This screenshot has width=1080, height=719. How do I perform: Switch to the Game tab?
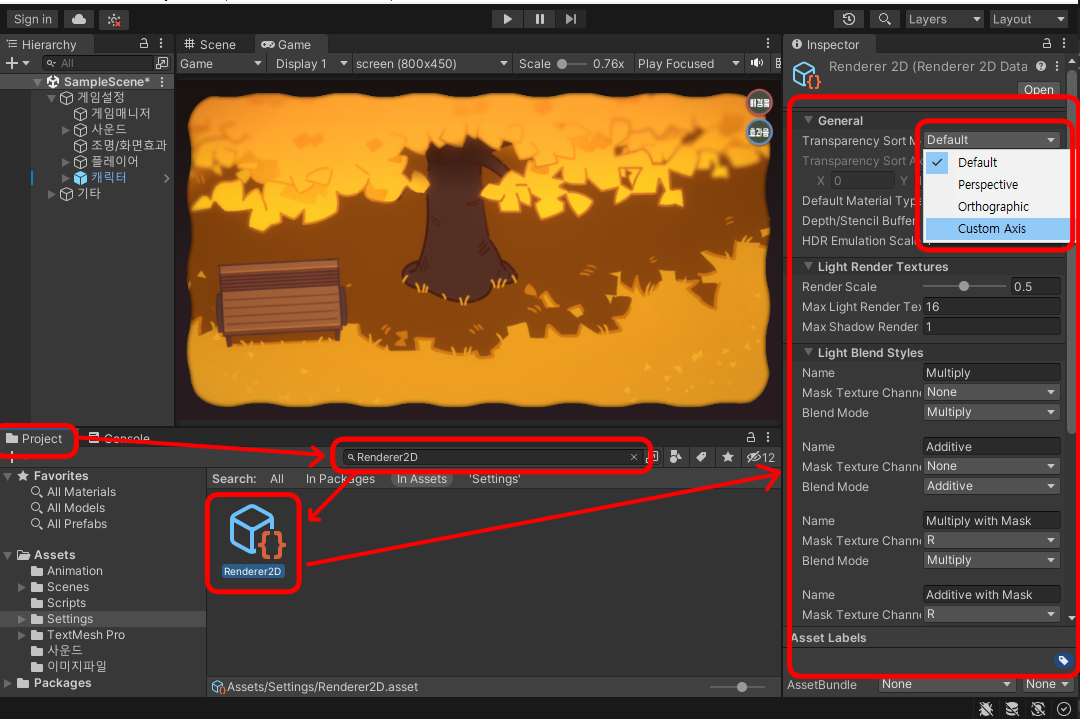pos(287,45)
